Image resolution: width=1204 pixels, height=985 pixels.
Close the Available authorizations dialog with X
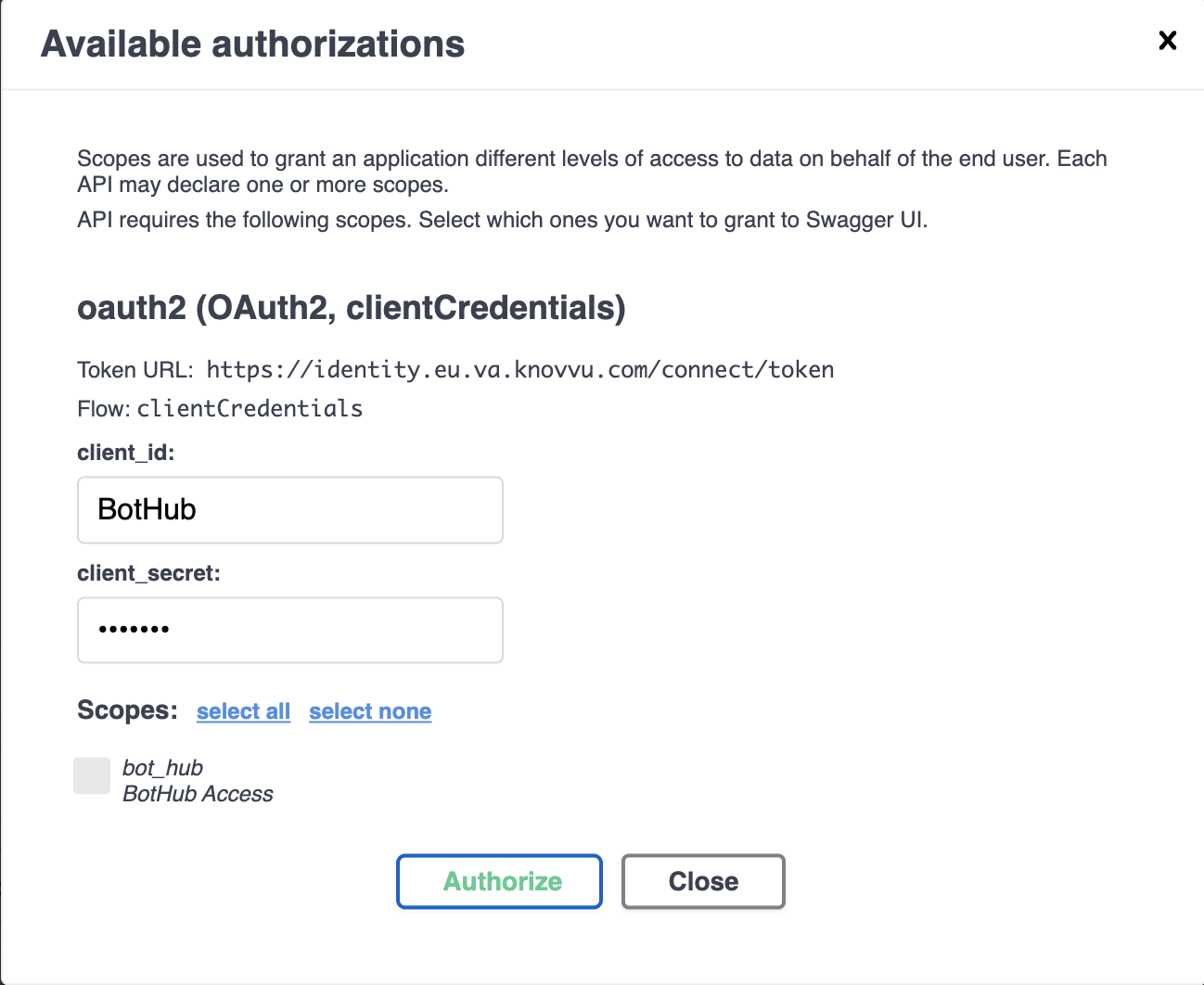coord(1168,41)
